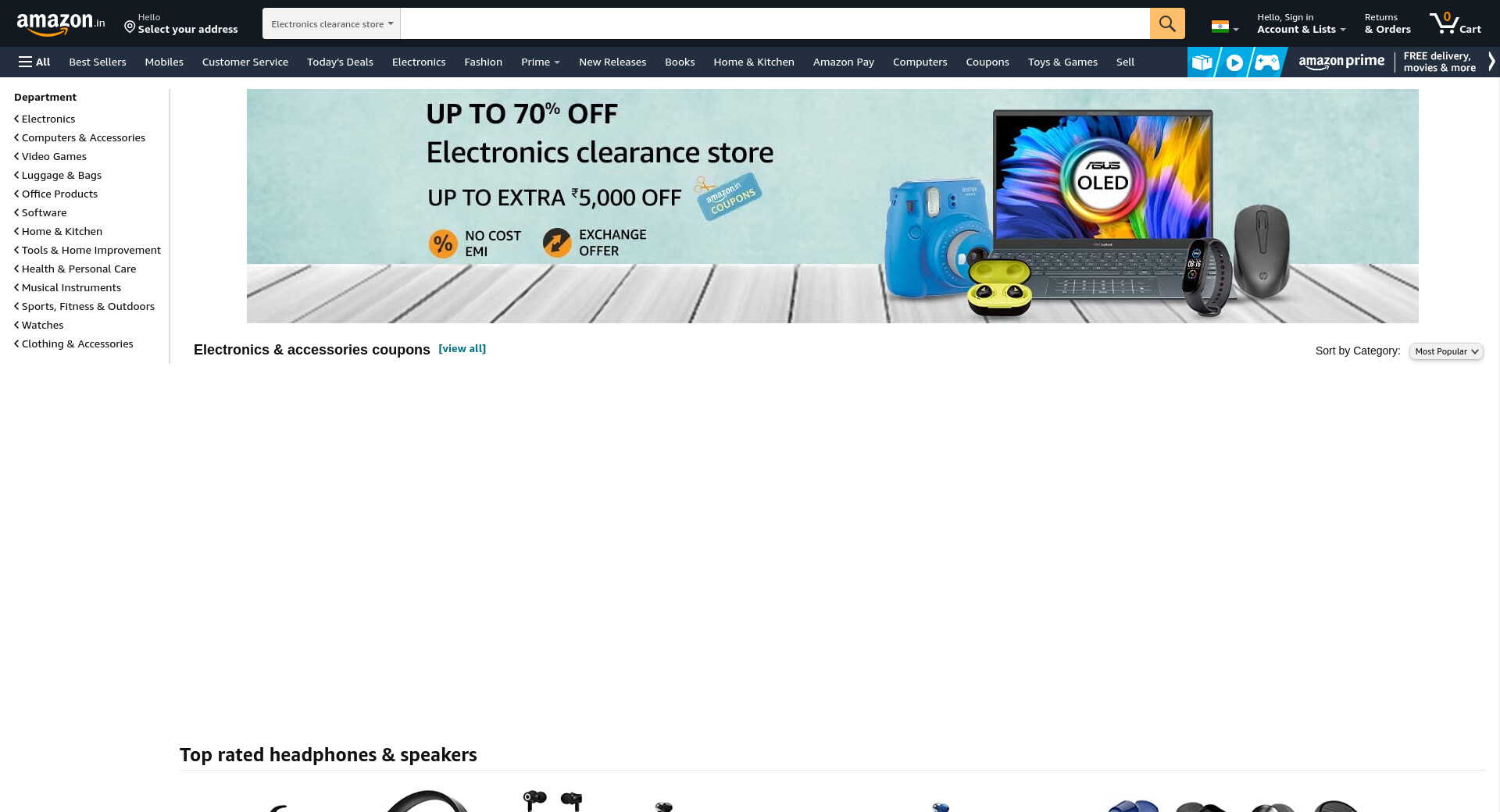1500x812 pixels.
Task: Click the search text input field
Action: [x=775, y=23]
